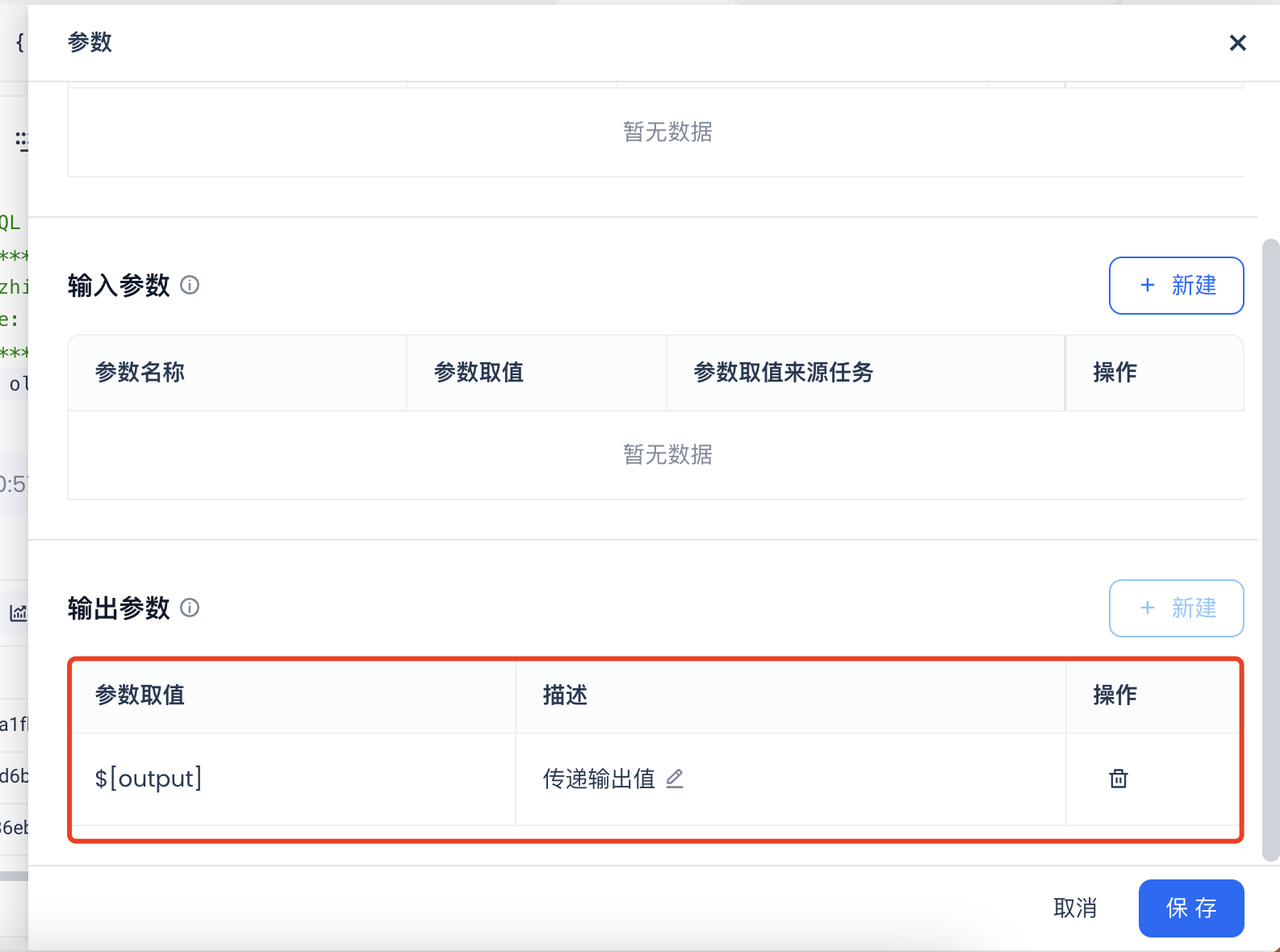Select the $[output] parameter value cell
1280x952 pixels.
pos(292,779)
